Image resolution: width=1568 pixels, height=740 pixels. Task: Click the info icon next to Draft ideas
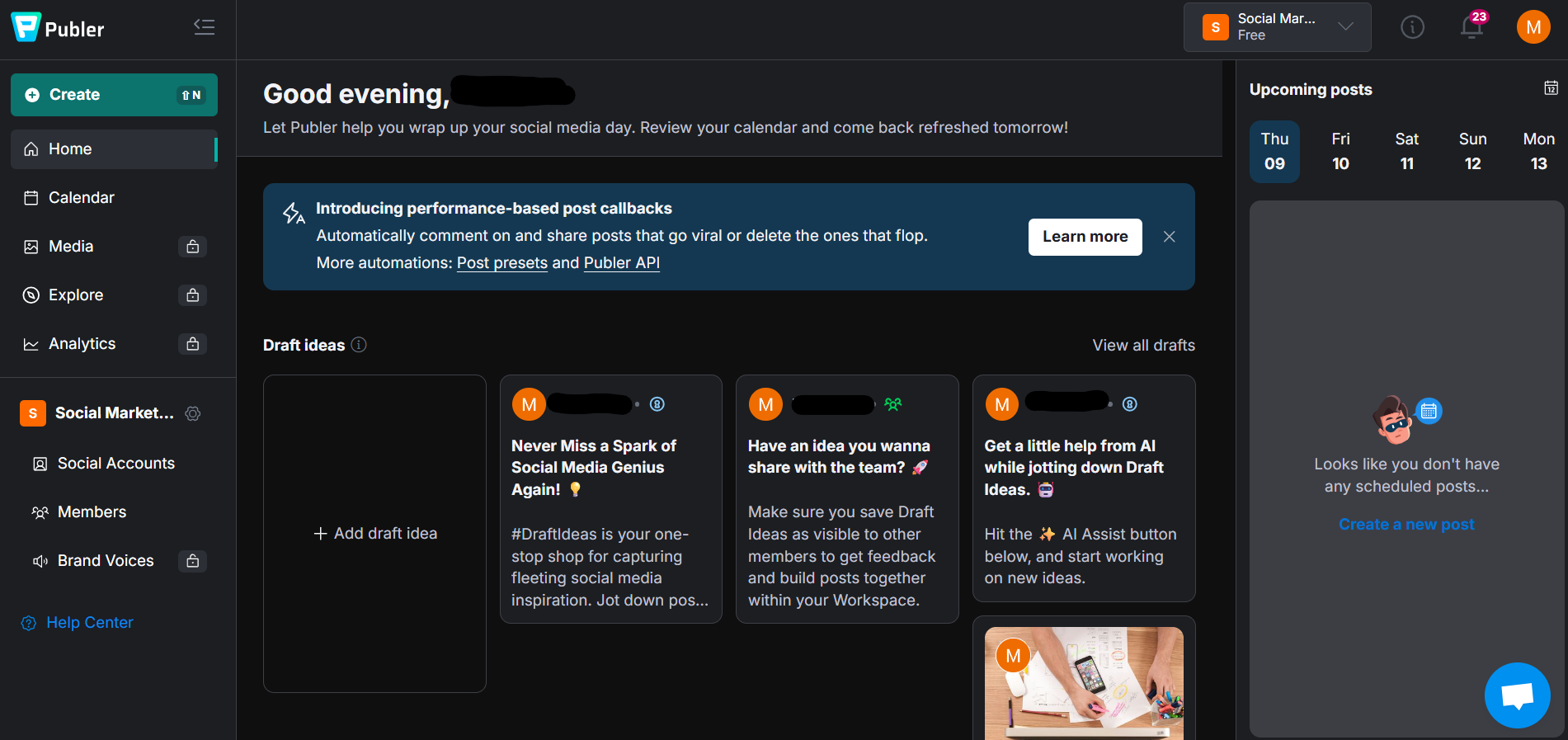pos(359,345)
